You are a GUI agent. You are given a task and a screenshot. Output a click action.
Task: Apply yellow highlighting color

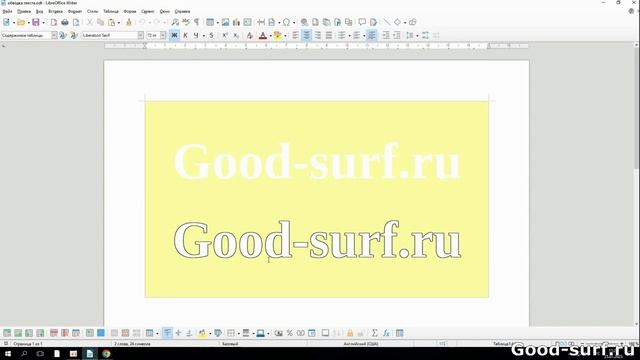(278, 36)
